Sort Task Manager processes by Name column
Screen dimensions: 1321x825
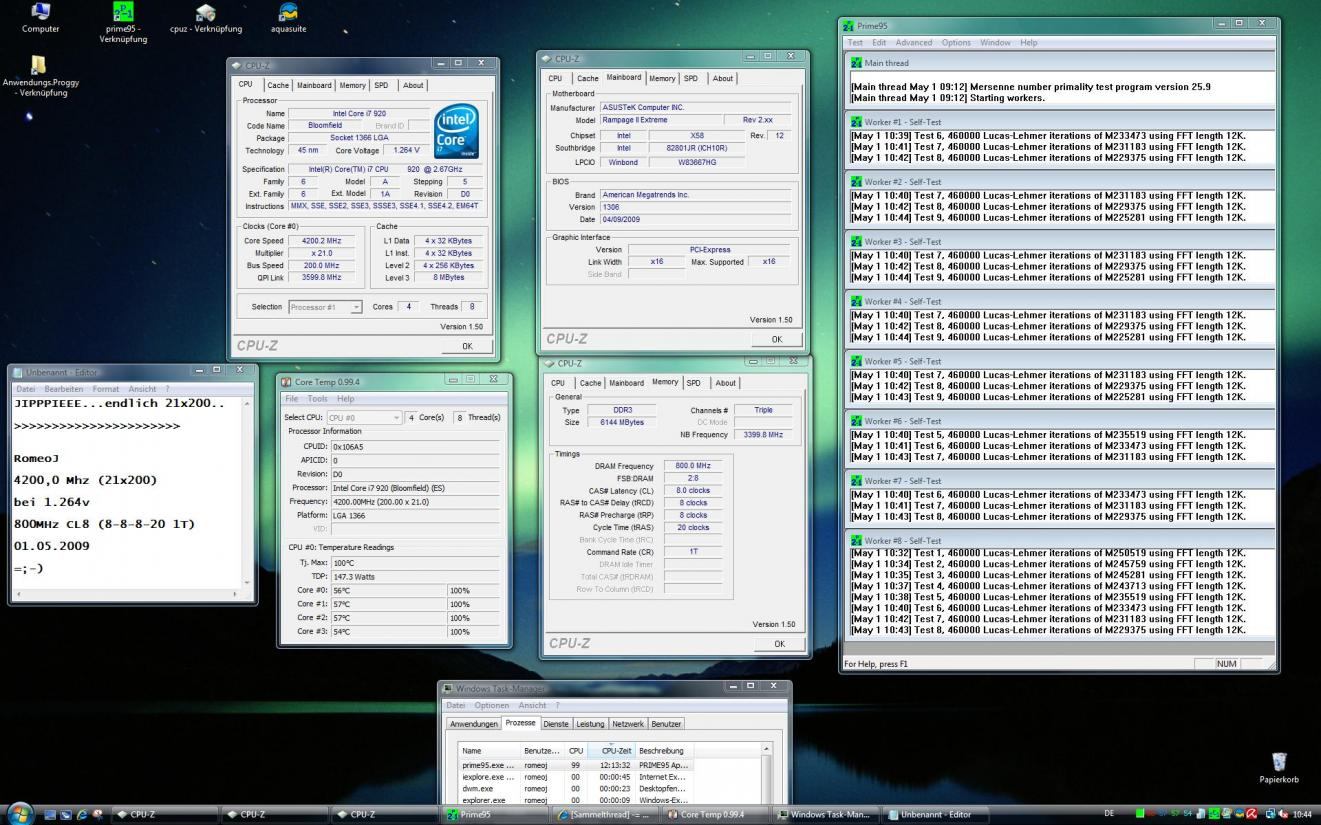pos(489,751)
